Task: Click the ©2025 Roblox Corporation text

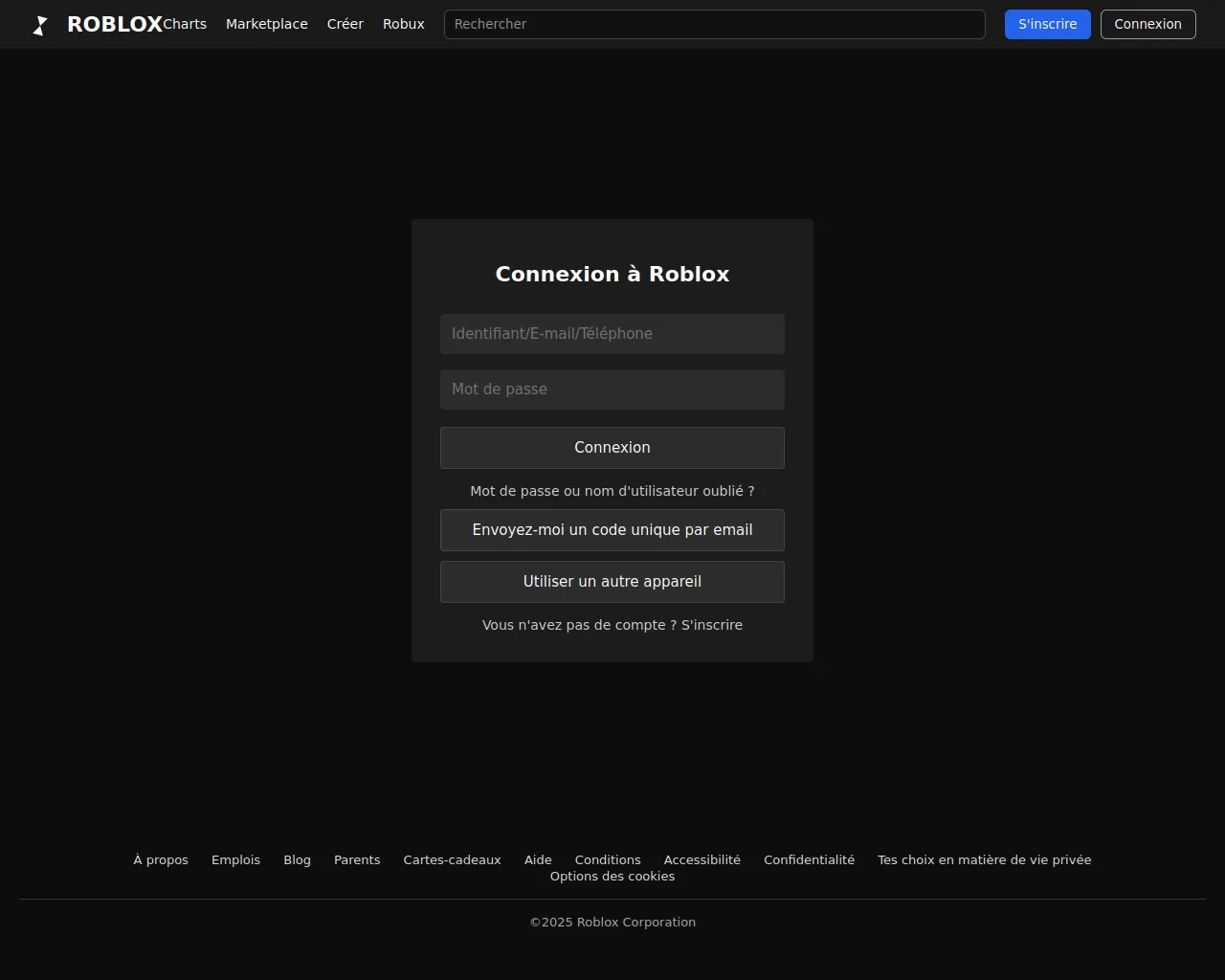Action: [x=612, y=923]
